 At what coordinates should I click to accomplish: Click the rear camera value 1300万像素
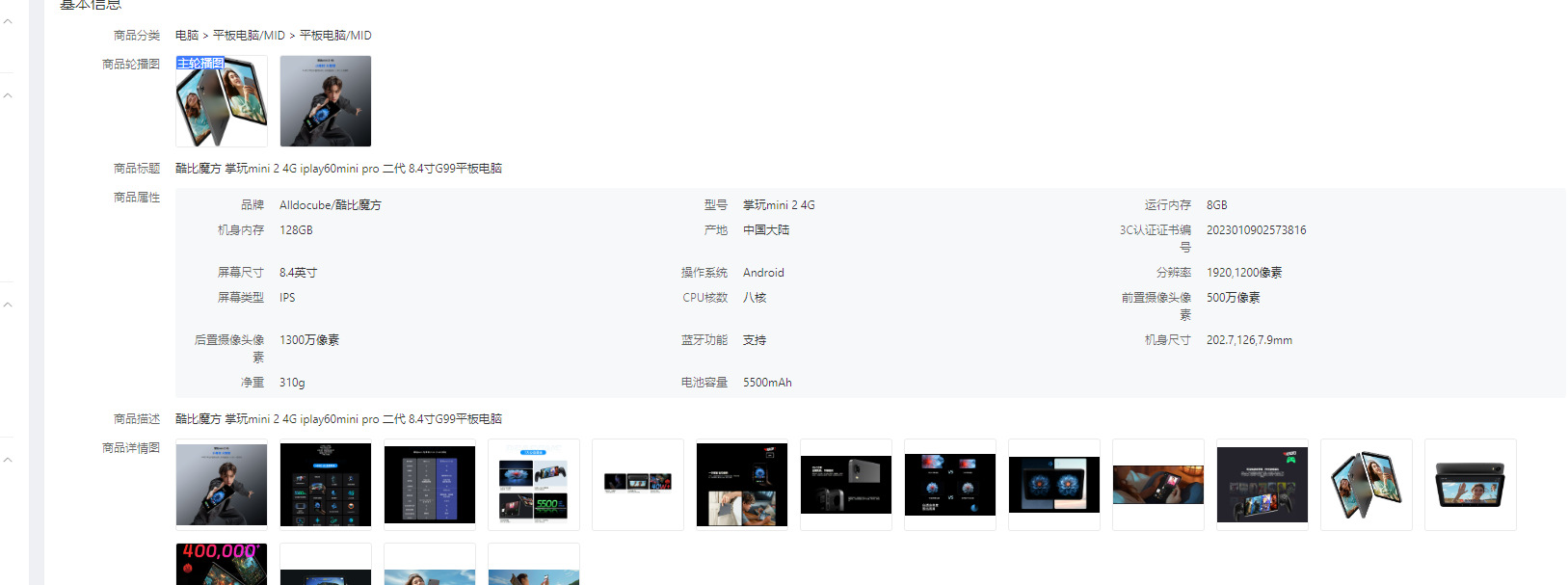tap(309, 340)
